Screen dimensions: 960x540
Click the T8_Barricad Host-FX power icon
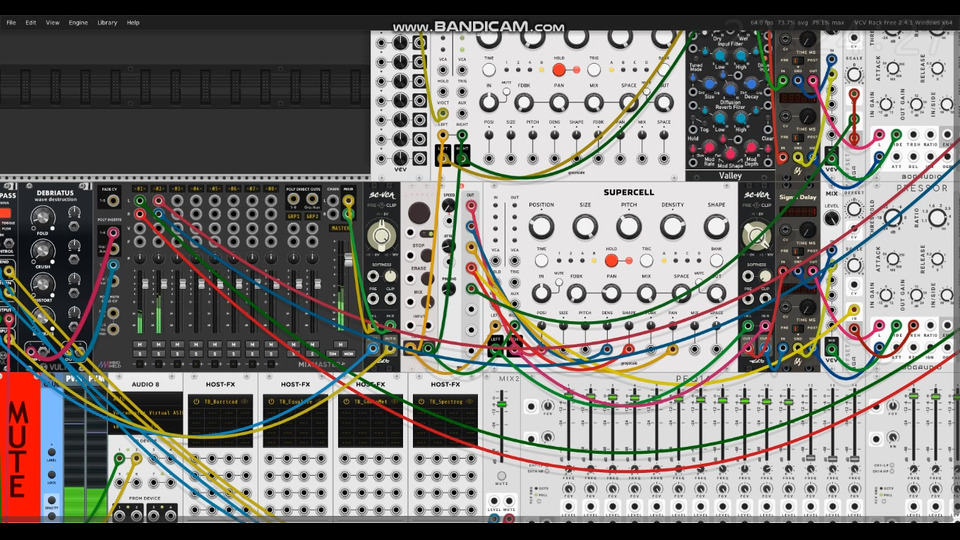(x=197, y=402)
